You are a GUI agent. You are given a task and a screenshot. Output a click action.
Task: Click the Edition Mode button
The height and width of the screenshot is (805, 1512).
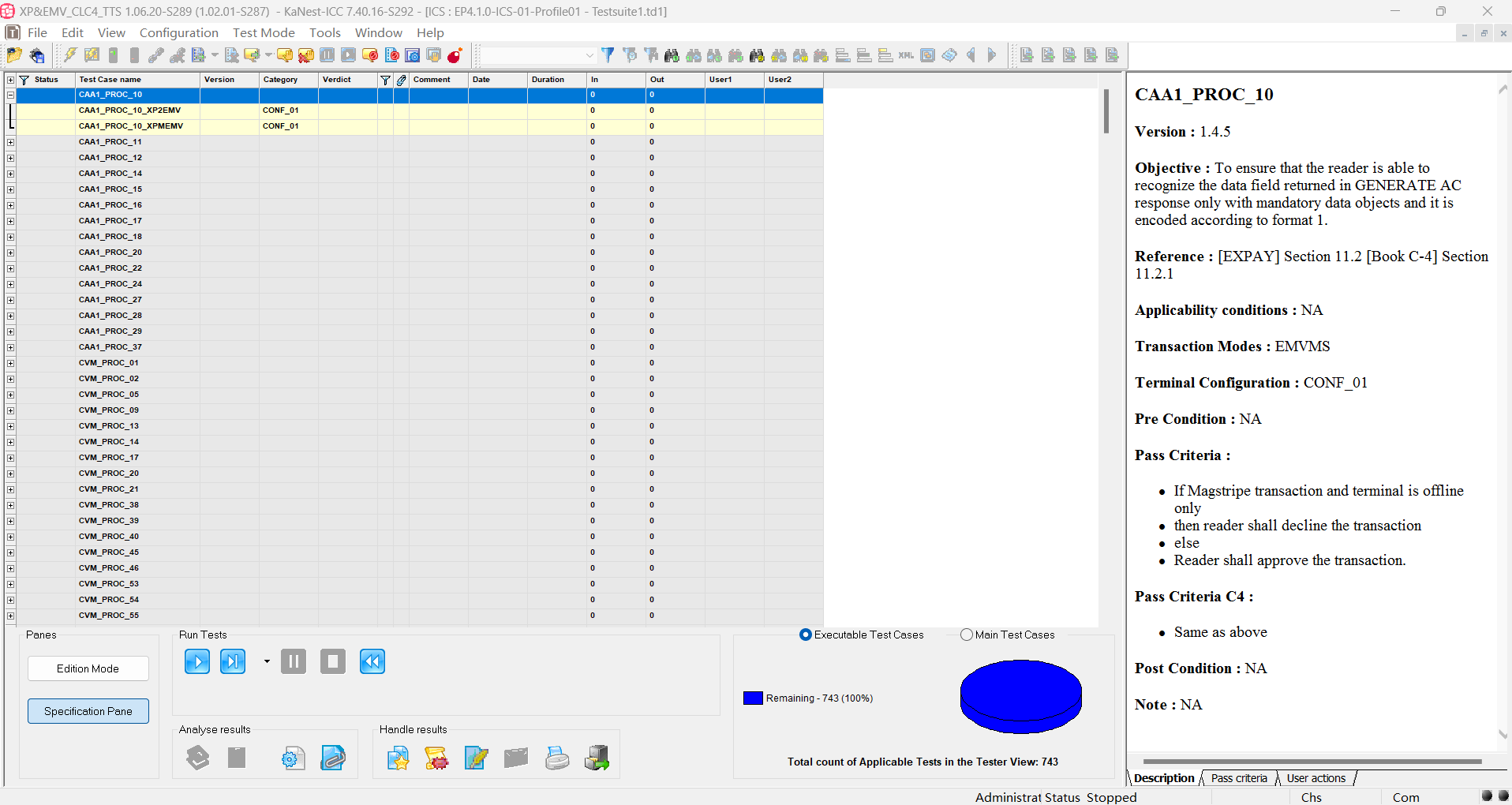click(x=88, y=668)
